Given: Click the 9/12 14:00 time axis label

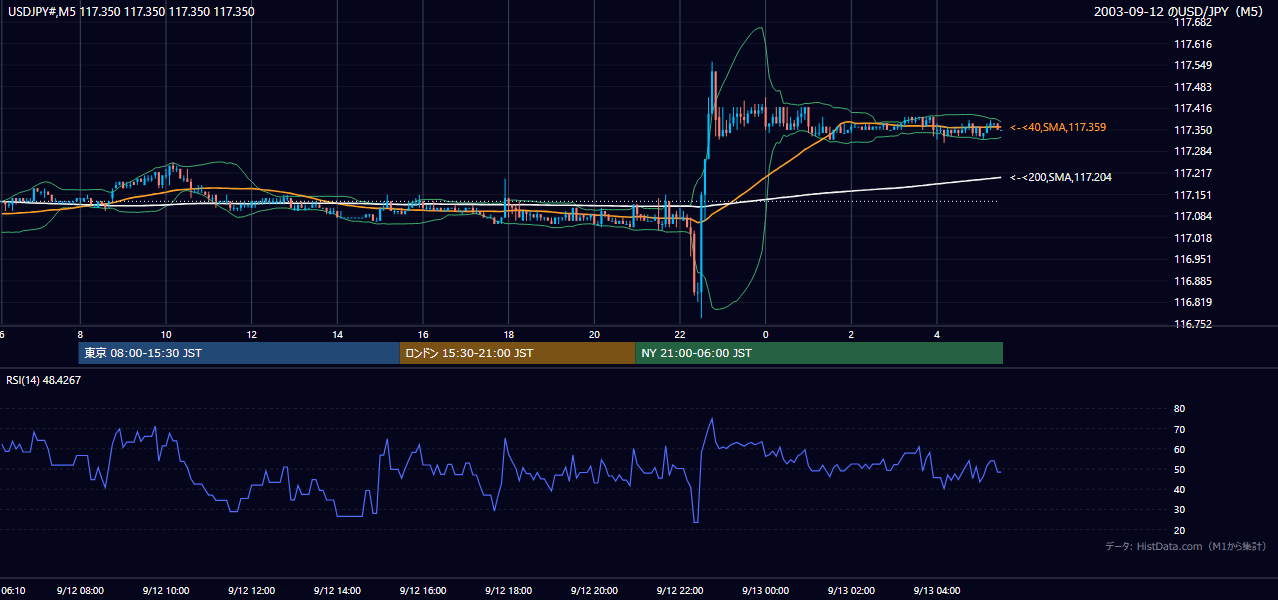Looking at the screenshot, I should click(x=338, y=590).
